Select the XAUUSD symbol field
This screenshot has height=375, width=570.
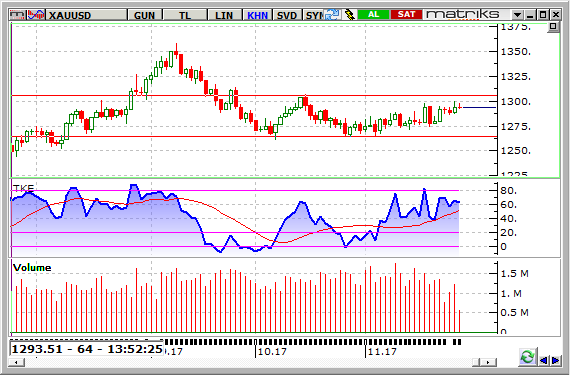pyautogui.click(x=87, y=15)
